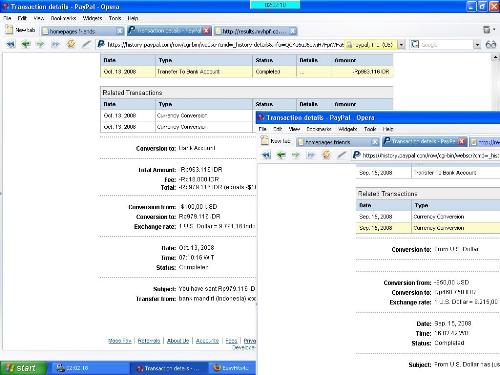Click the padlock security badge in the back window's address bar
The image size is (500, 375).
click(x=349, y=45)
